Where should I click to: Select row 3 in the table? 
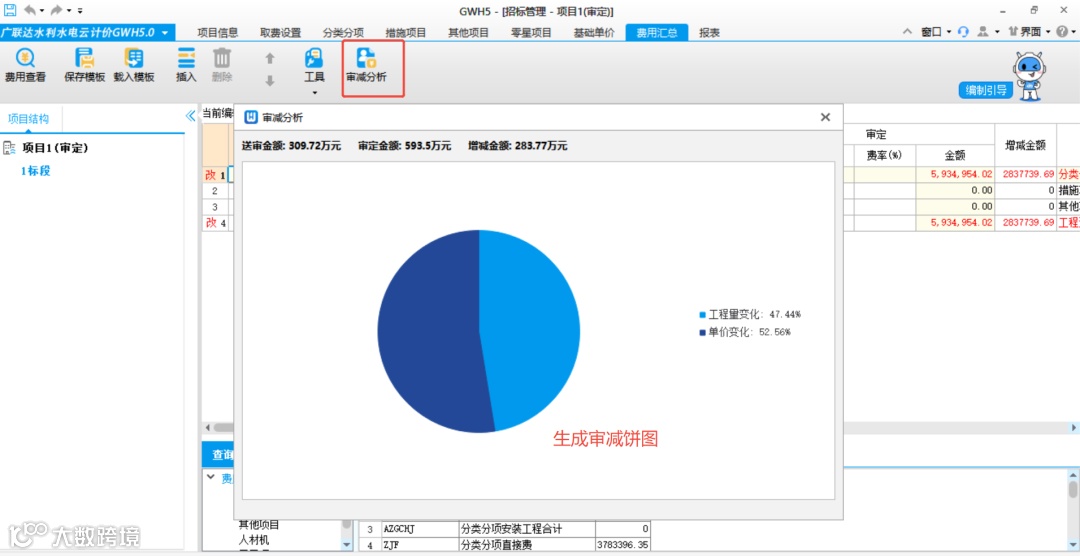[x=215, y=207]
